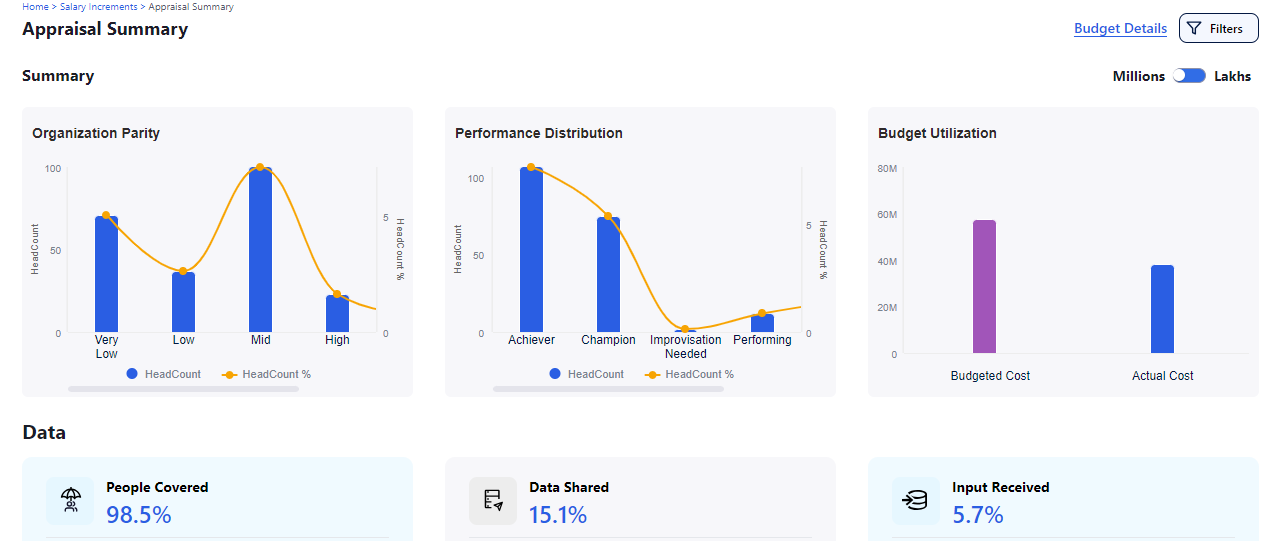Toggle the Millions/Lakhs switch

pyautogui.click(x=1189, y=76)
